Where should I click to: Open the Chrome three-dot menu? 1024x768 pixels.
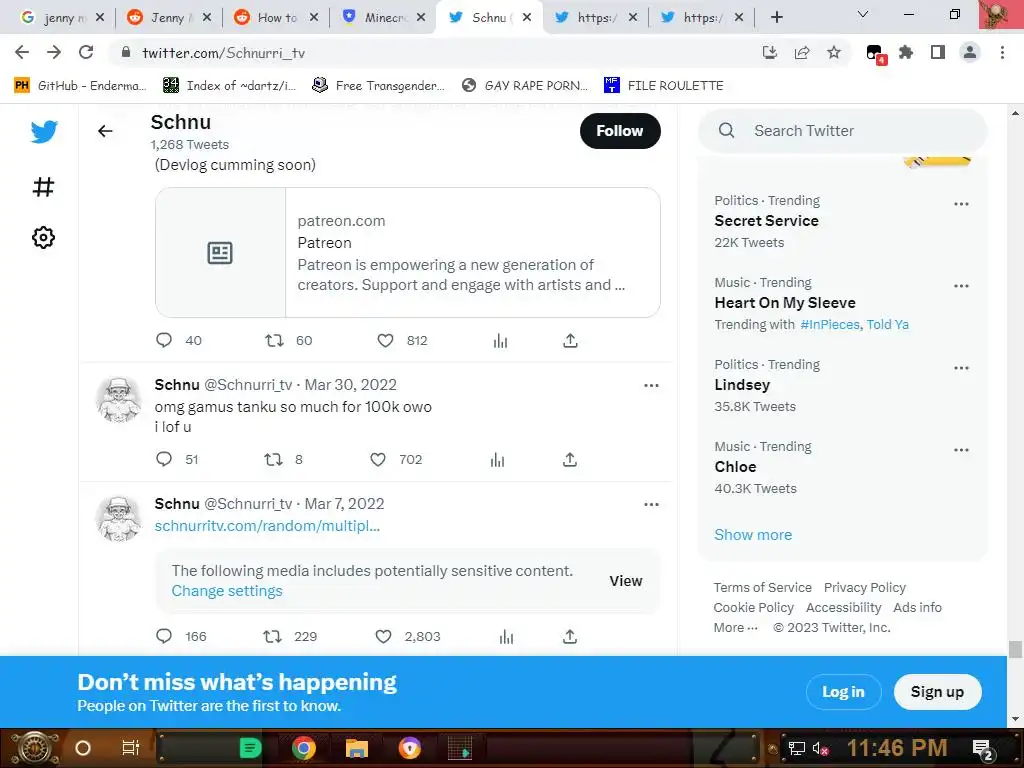(1002, 52)
